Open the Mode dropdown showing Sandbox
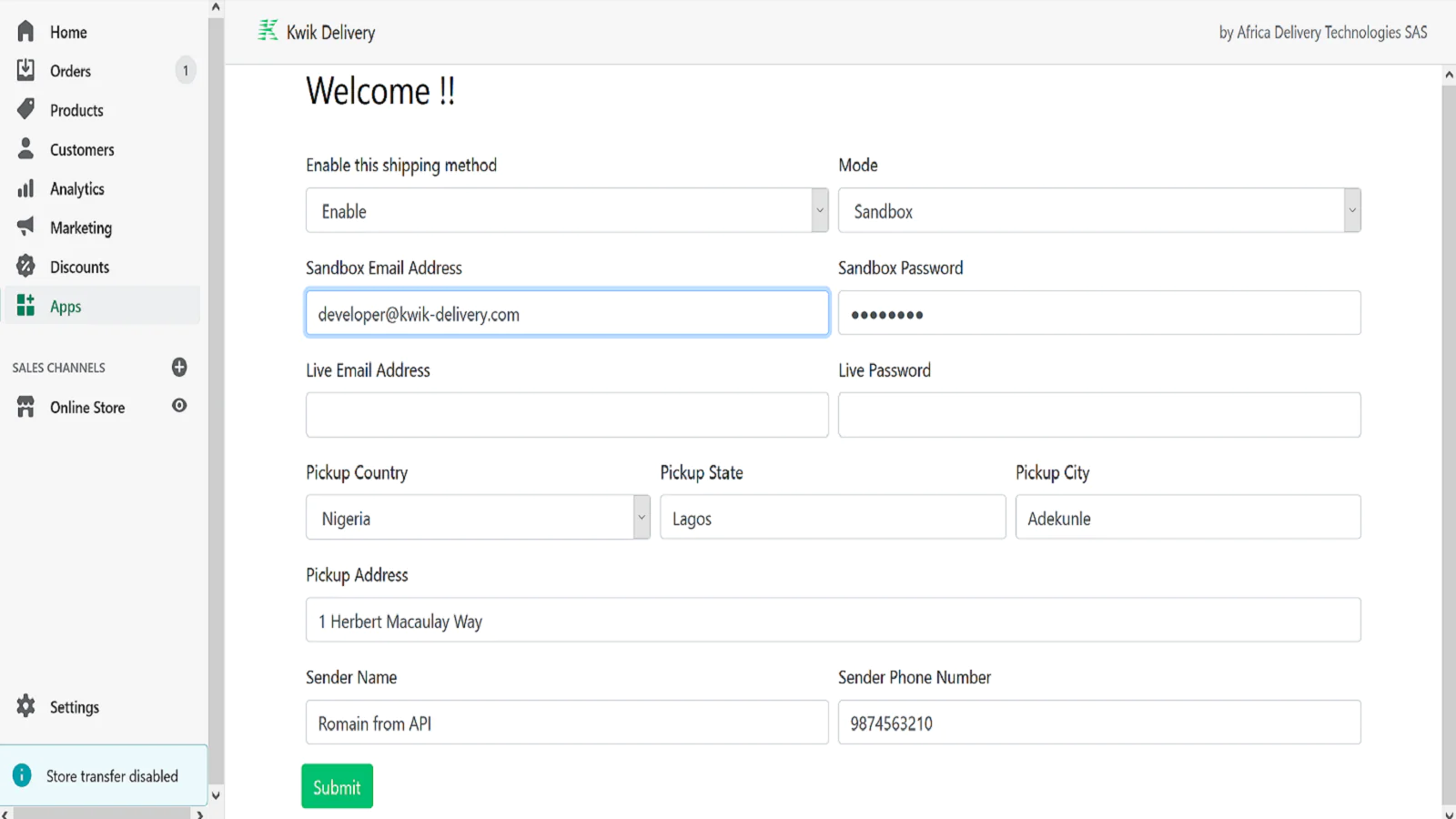 coord(1351,210)
